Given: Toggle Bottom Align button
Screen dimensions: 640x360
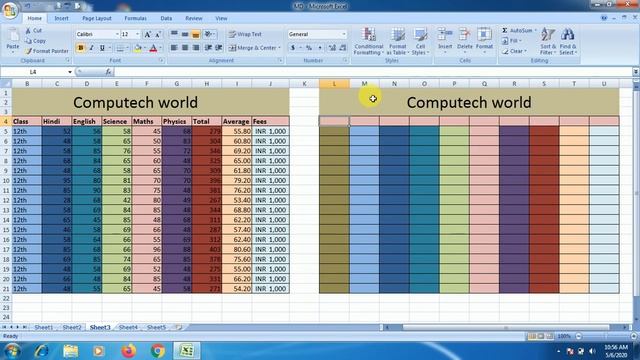Looking at the screenshot, I should click(x=196, y=34).
